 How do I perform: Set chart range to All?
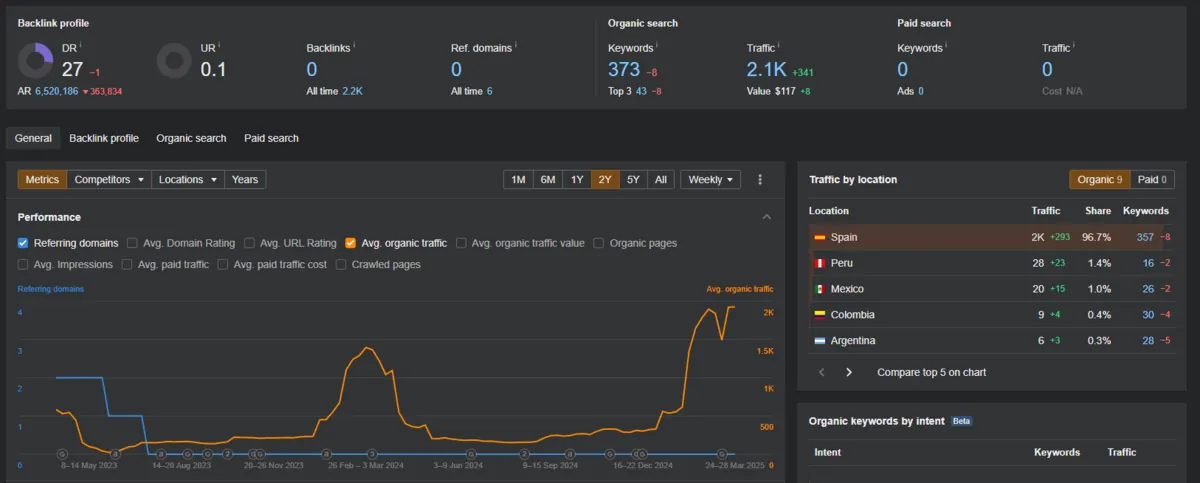[x=661, y=180]
